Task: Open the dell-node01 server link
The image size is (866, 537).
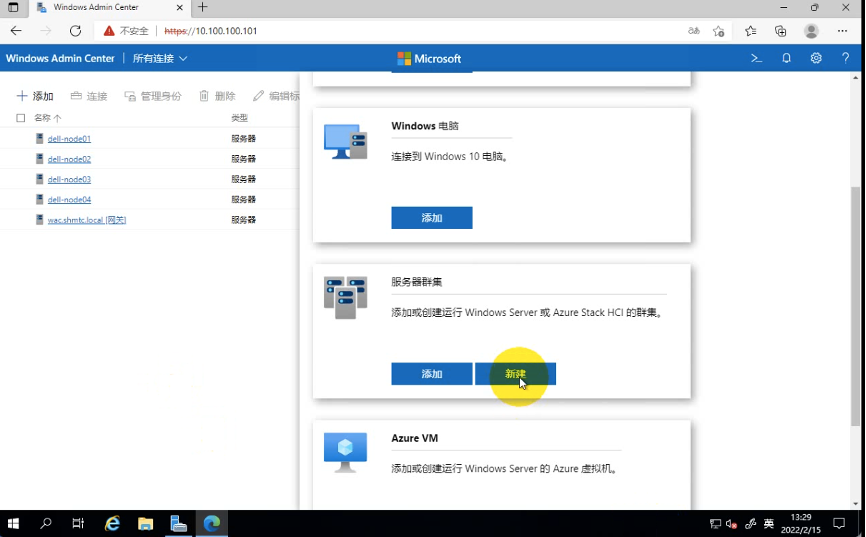Action: pyautogui.click(x=69, y=139)
